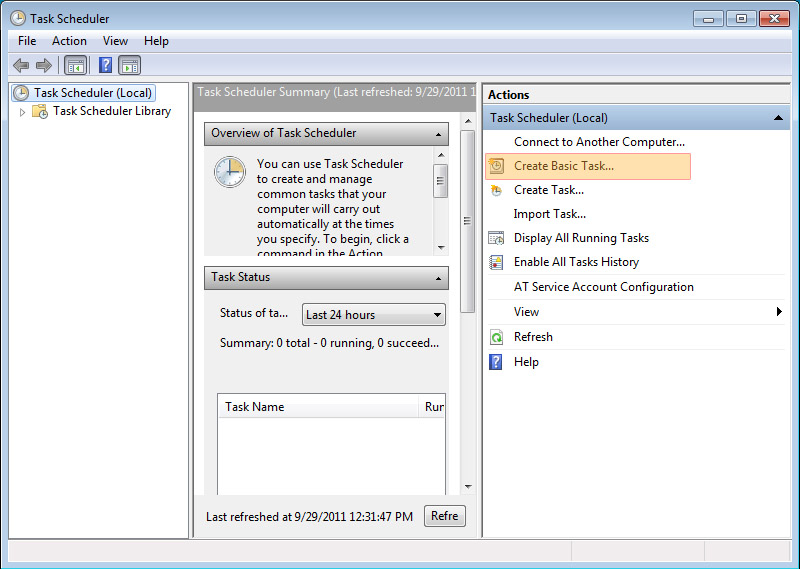
Task: Click the blue Help toolbar icon
Action: tap(105, 65)
